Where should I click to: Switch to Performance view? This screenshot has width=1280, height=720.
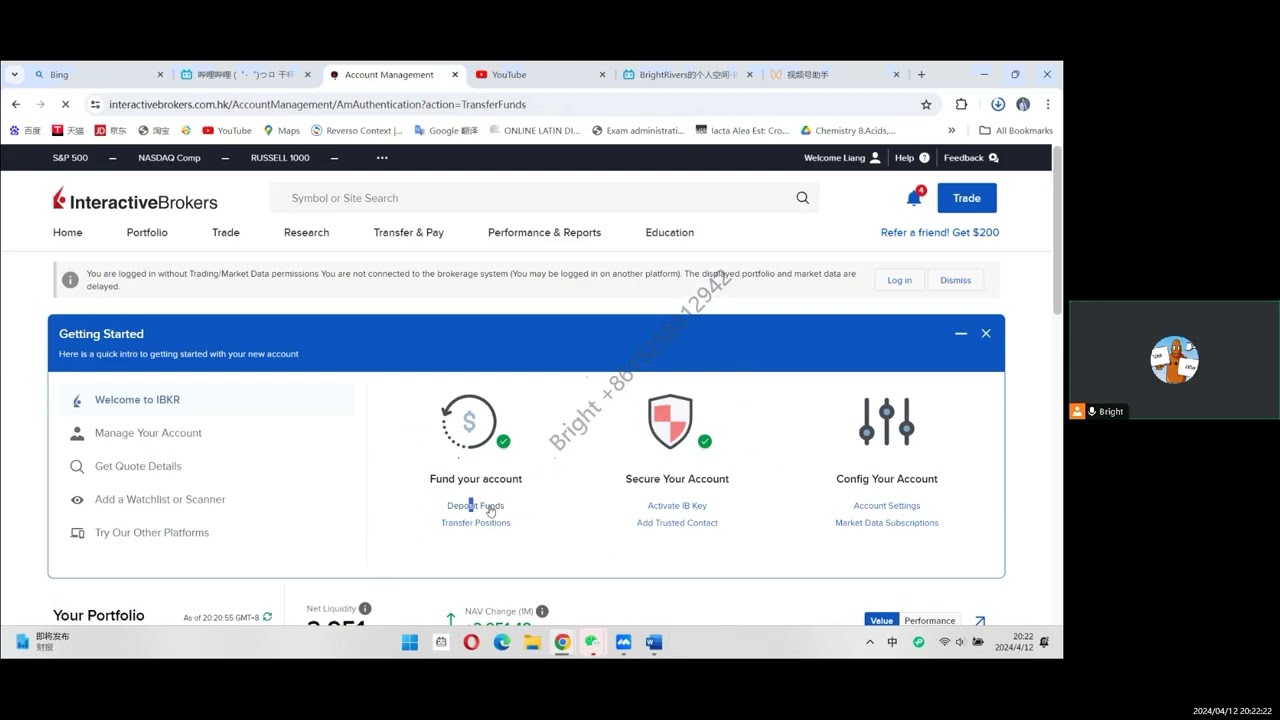[929, 621]
